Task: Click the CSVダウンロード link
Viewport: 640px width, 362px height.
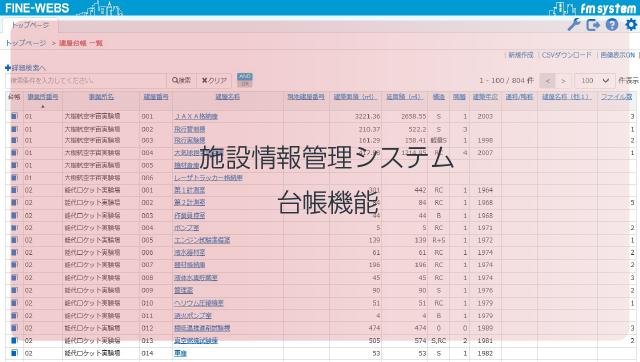Action: (x=567, y=55)
